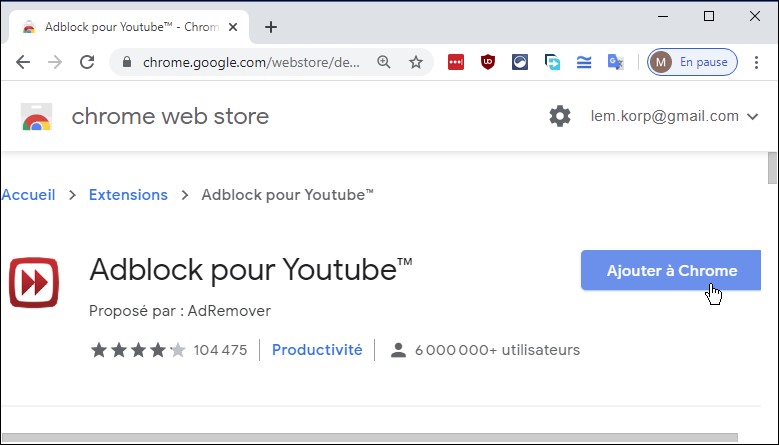Image resolution: width=779 pixels, height=445 pixels.
Task: Click the vertical page scrollbar thumb
Action: tap(772, 168)
